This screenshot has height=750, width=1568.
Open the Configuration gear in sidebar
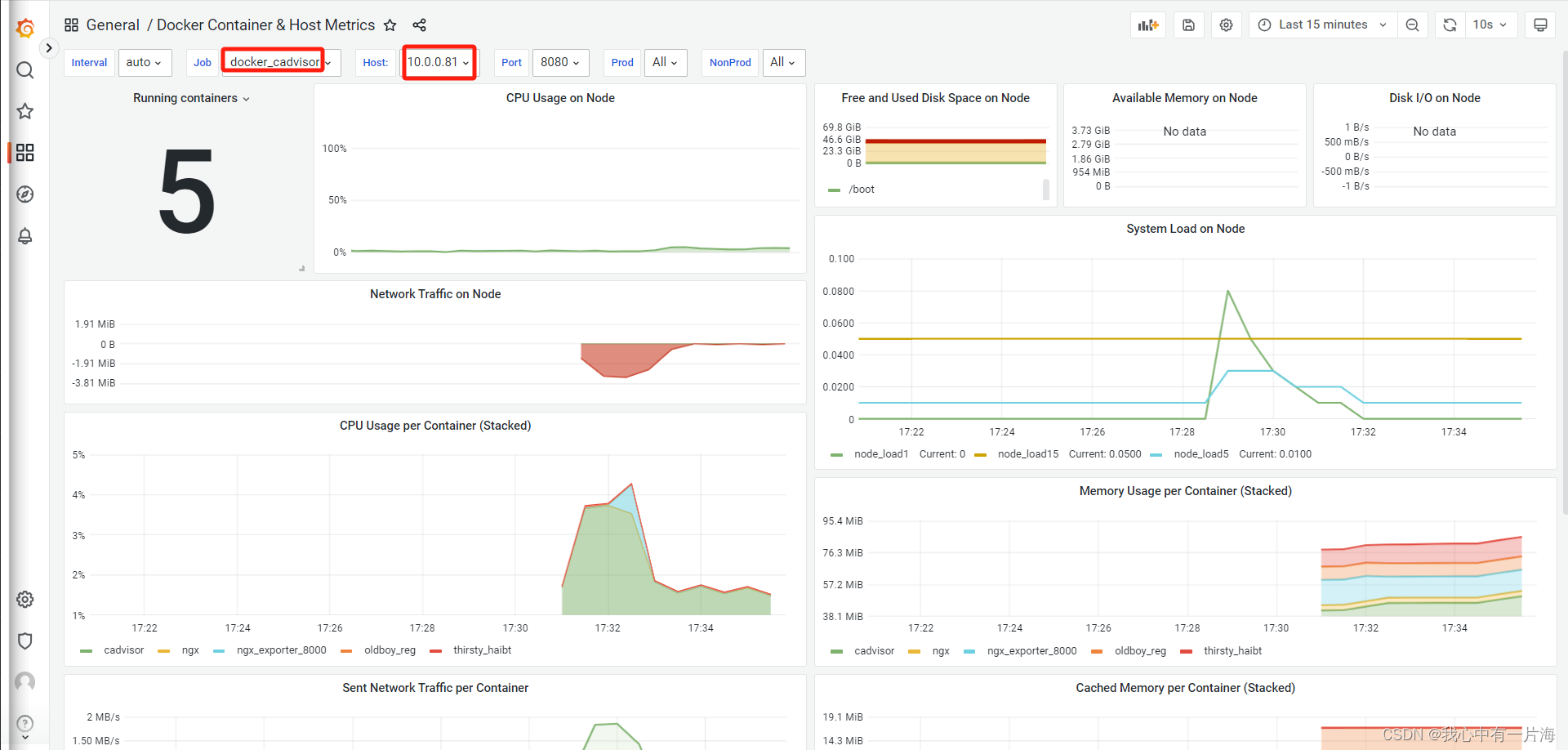25,600
